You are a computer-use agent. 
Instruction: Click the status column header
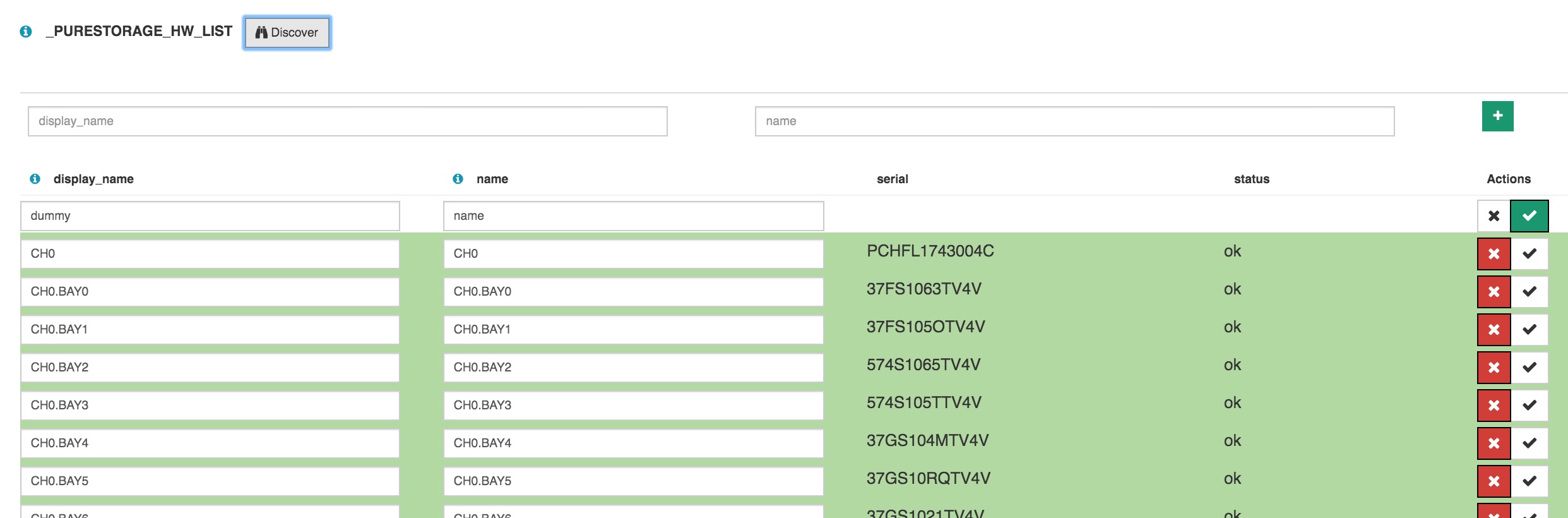(1252, 179)
